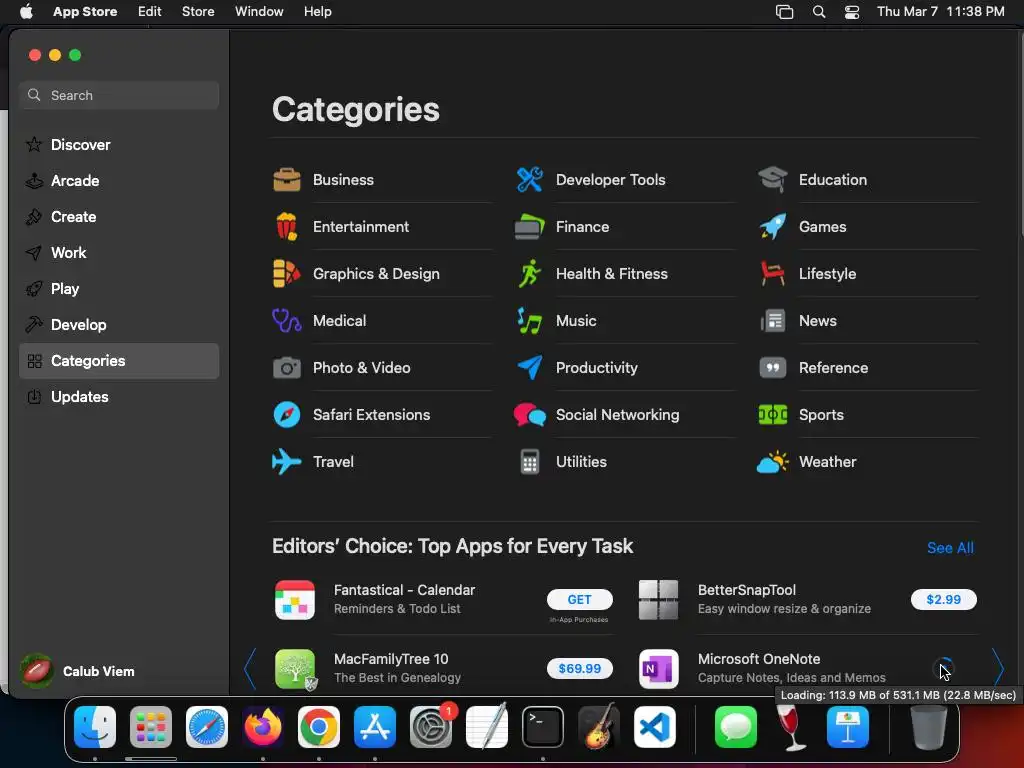
Task: Open the Edit menu
Action: (x=150, y=12)
